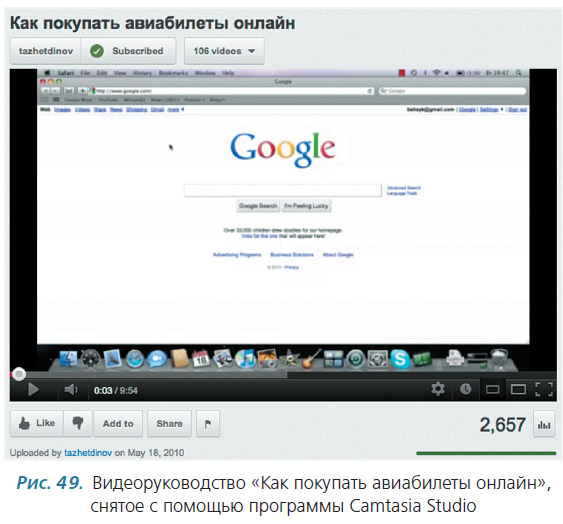Image resolution: width=563 pixels, height=524 pixels.
Task: Show video statistics chart
Action: pyautogui.click(x=544, y=425)
